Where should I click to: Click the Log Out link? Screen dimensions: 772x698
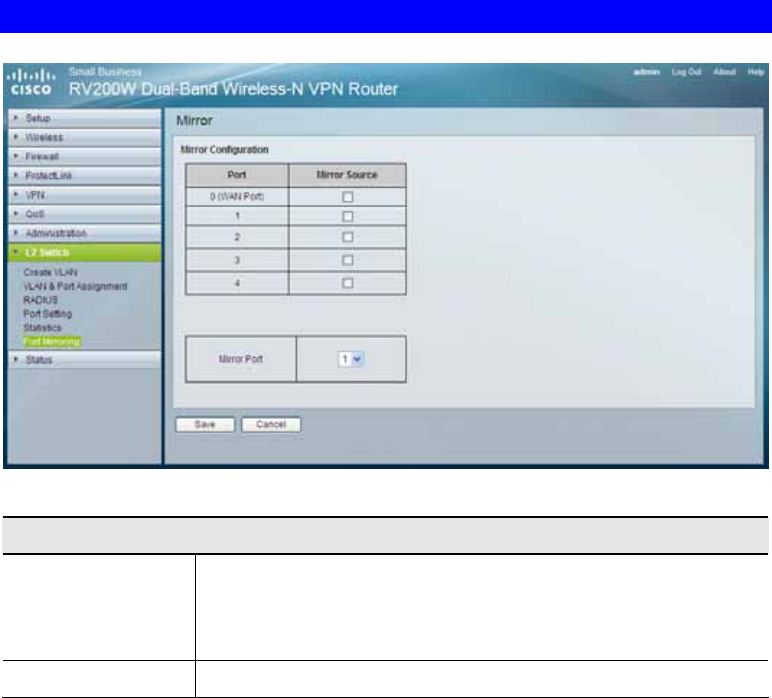pyautogui.click(x=686, y=72)
